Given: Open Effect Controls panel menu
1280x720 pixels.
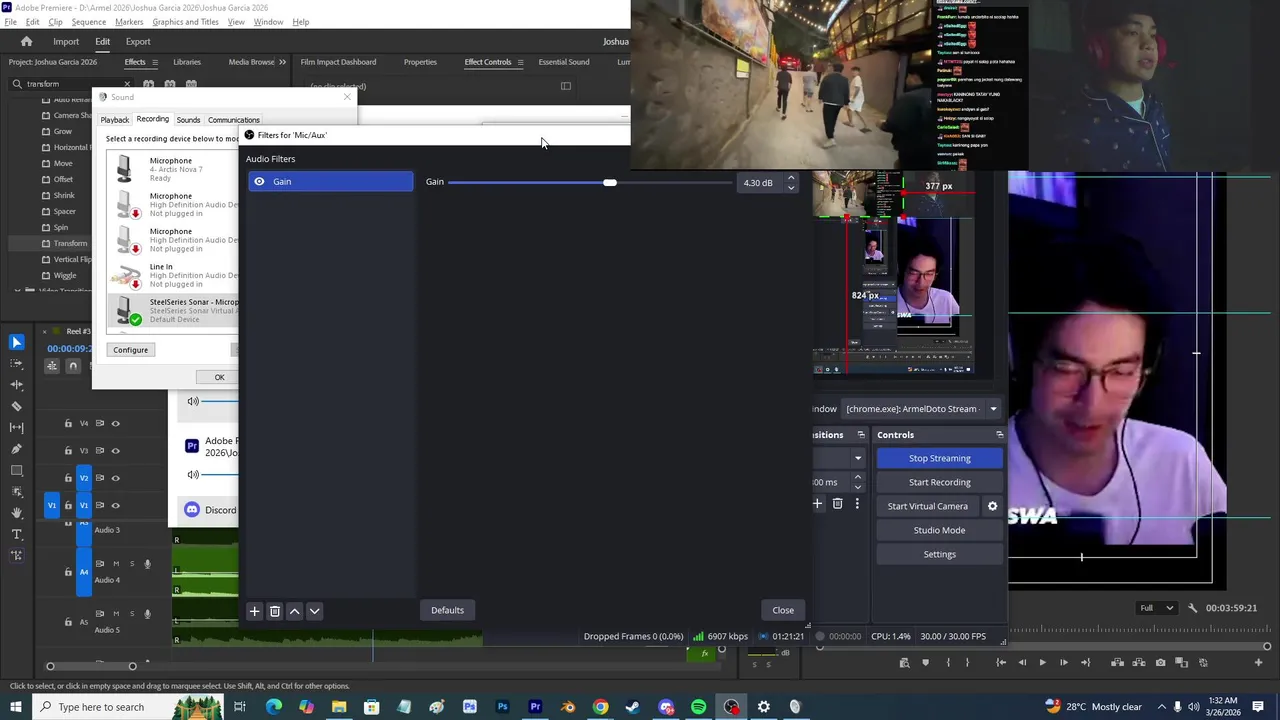Looking at the screenshot, I should pos(520,62).
